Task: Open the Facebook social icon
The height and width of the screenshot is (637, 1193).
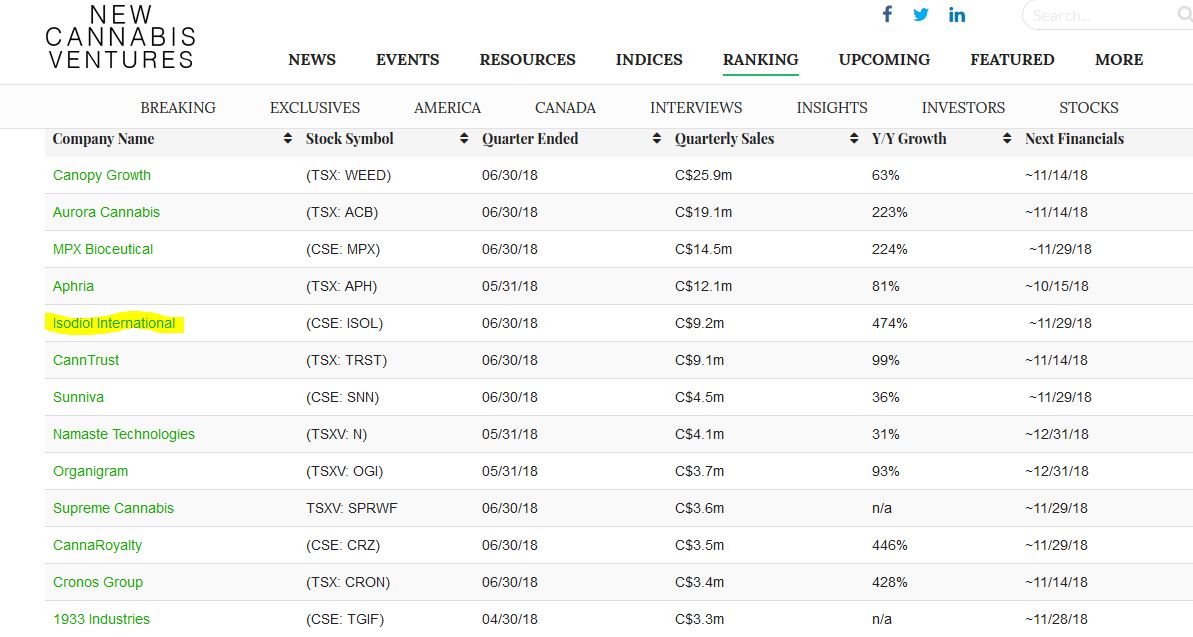Action: 886,14
